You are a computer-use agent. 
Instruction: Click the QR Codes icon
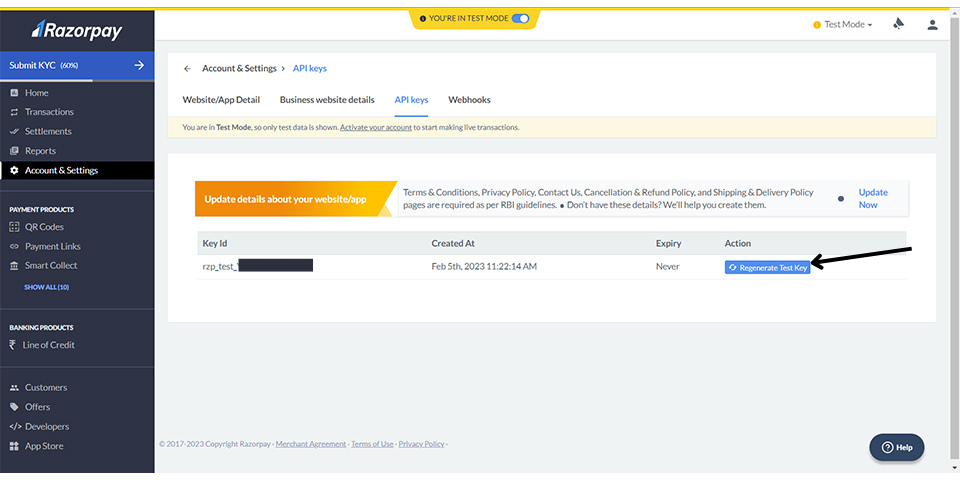tap(14, 227)
